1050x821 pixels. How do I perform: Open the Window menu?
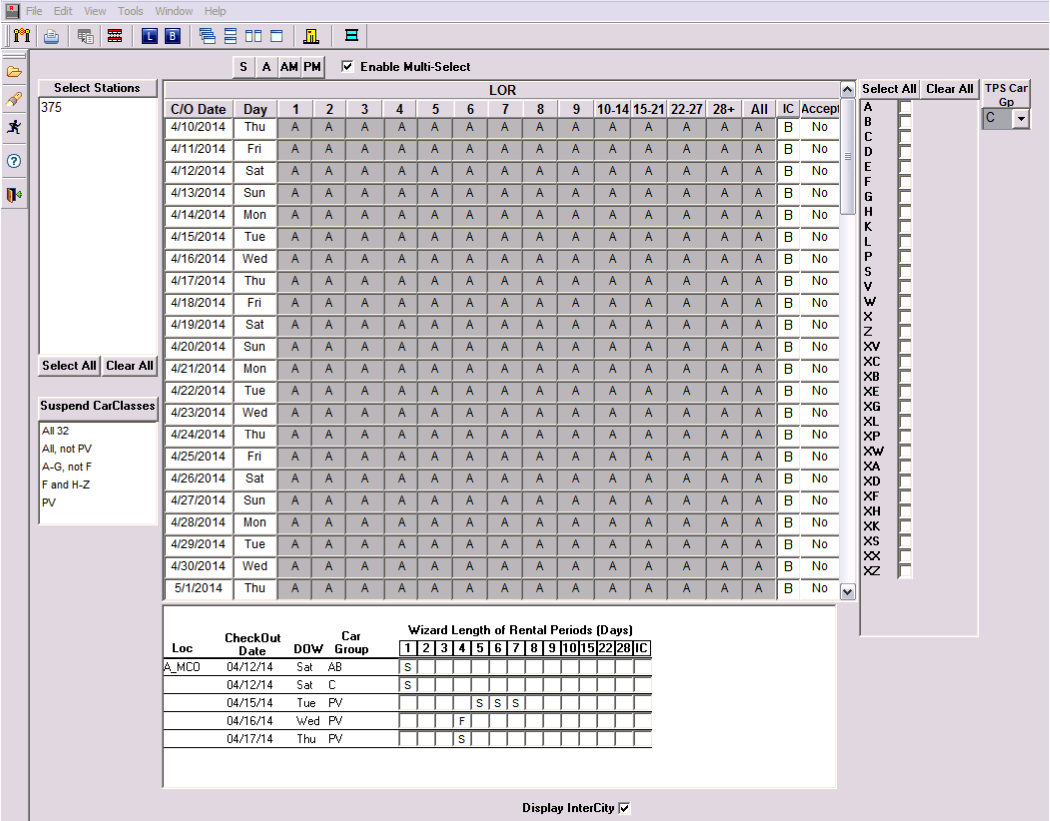click(174, 11)
